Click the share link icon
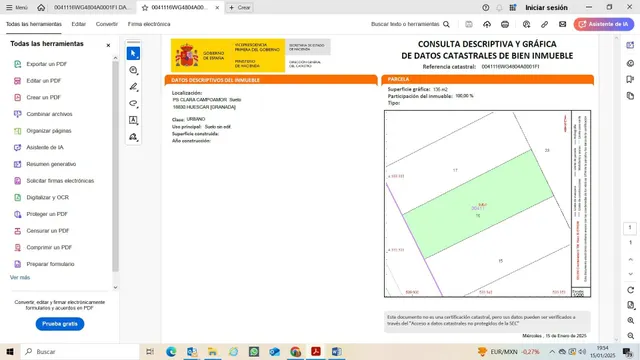The image size is (640, 360). coord(544,24)
